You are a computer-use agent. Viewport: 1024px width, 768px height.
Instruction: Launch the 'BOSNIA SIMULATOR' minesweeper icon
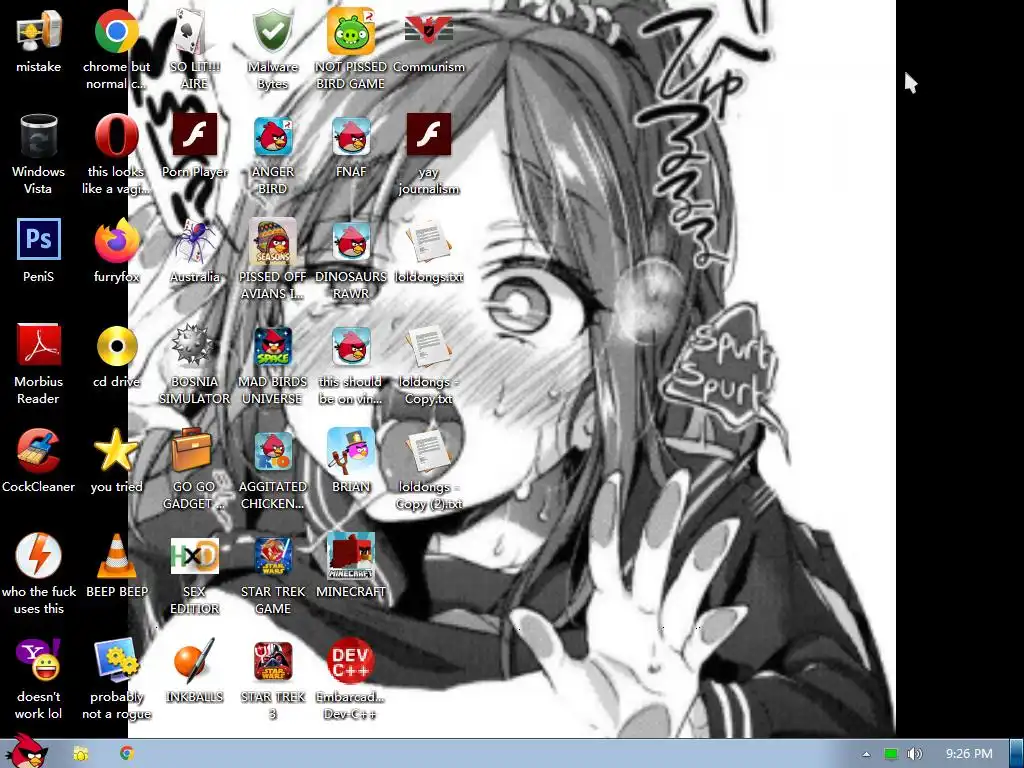[194, 345]
